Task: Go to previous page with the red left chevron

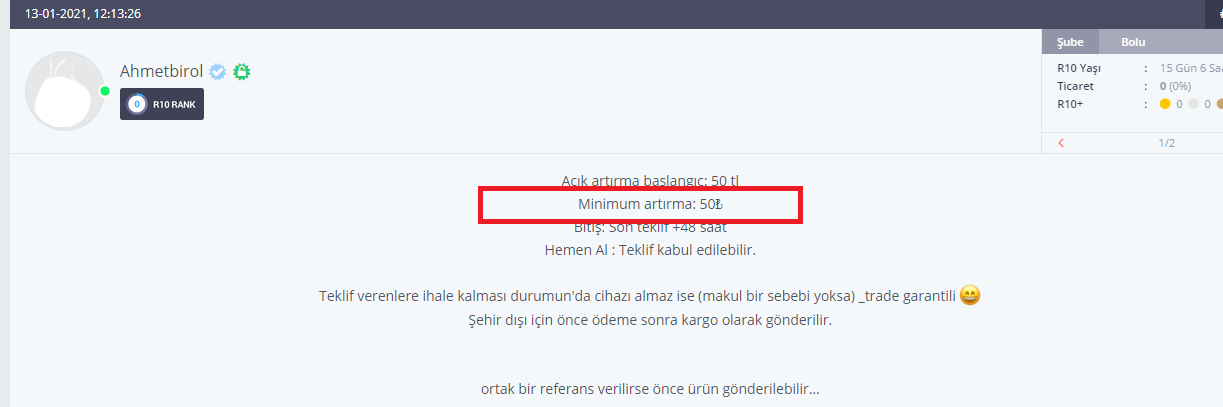Action: pyautogui.click(x=1061, y=143)
